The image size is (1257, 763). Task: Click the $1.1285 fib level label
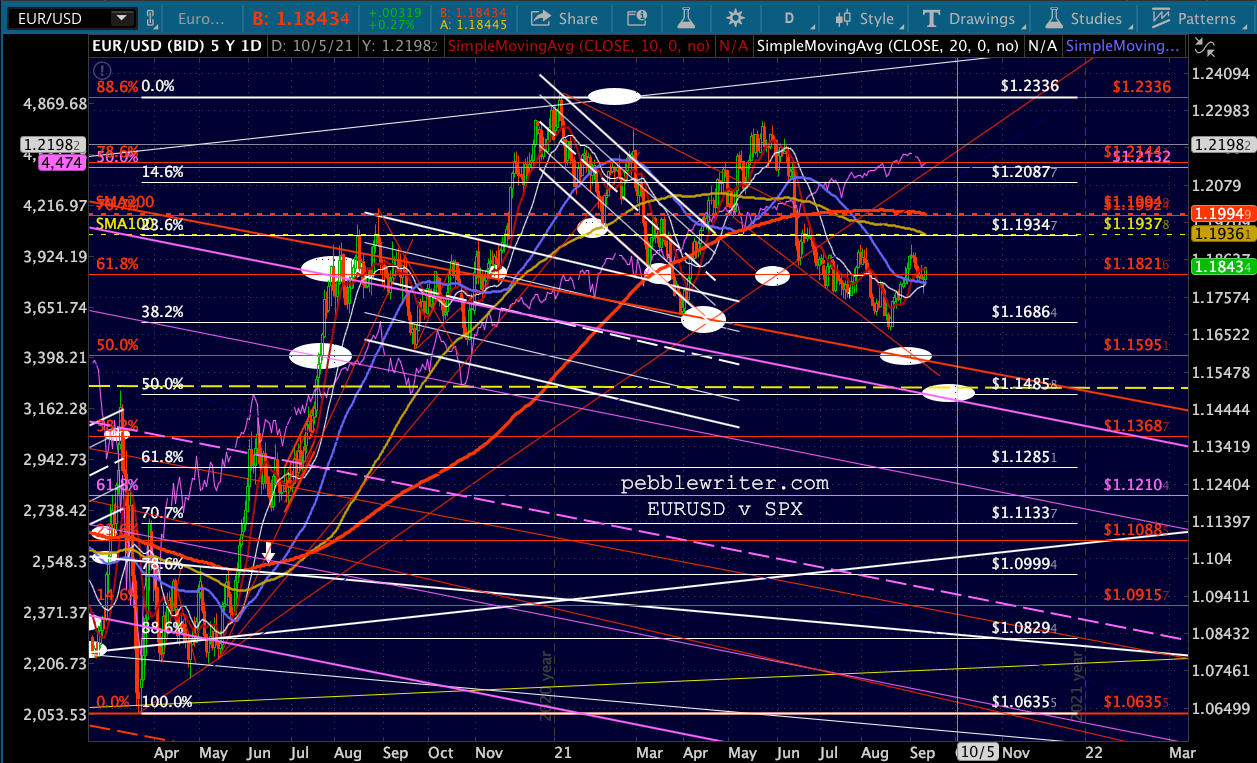tap(1024, 457)
